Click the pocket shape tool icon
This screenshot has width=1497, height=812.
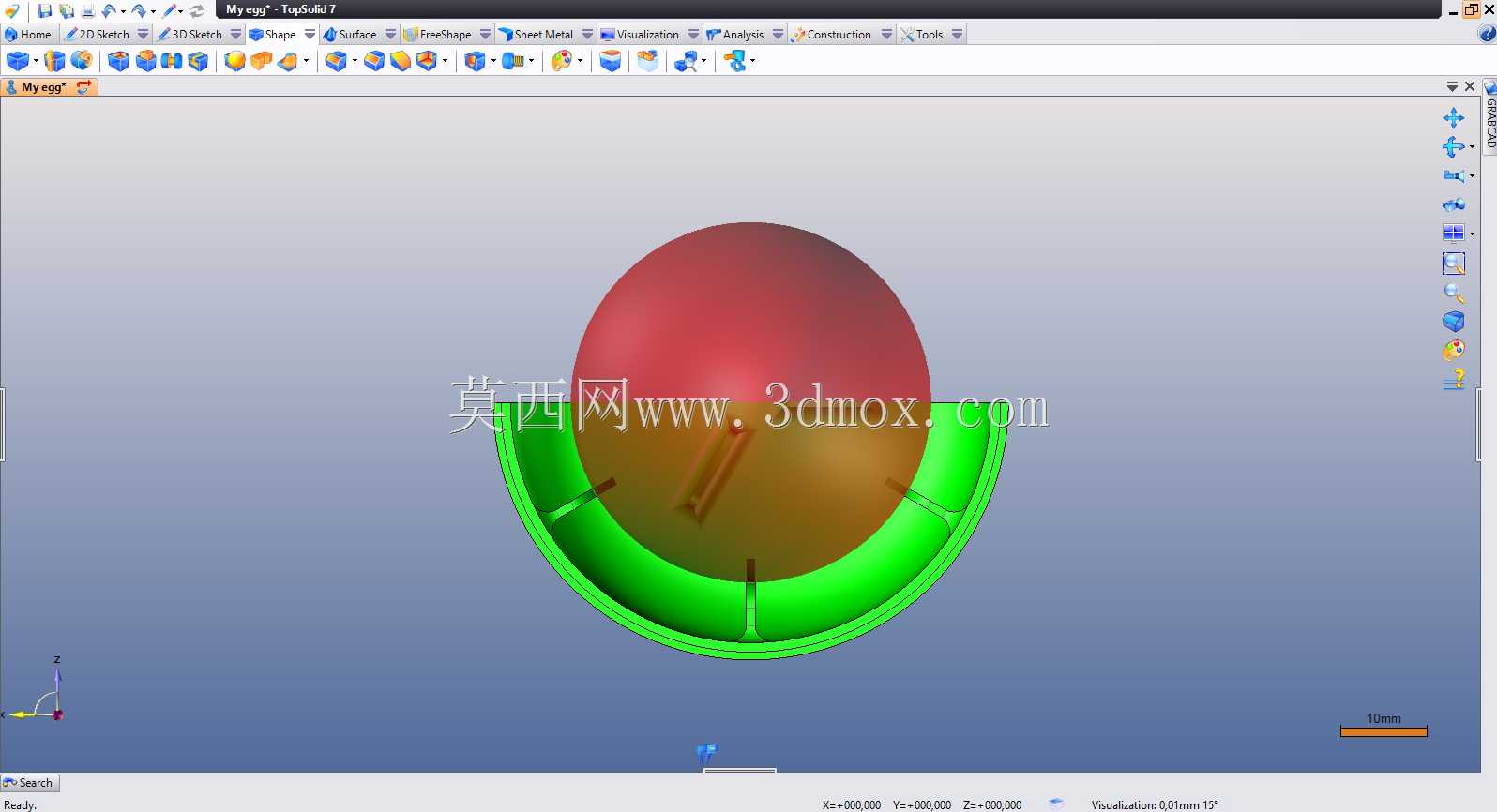pos(118,62)
